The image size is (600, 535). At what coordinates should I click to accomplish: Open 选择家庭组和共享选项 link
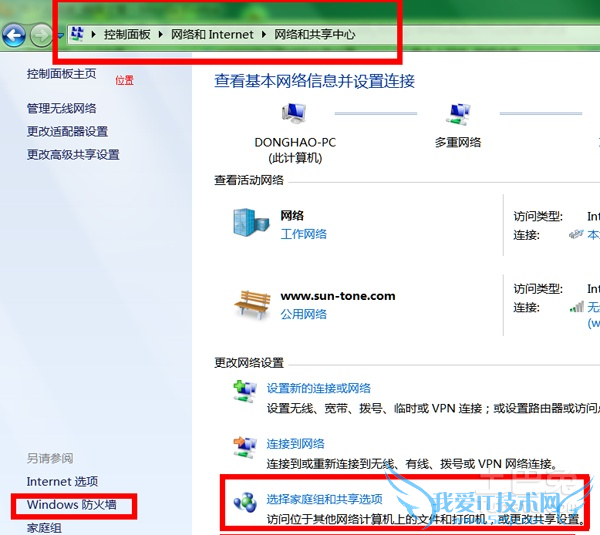click(324, 499)
